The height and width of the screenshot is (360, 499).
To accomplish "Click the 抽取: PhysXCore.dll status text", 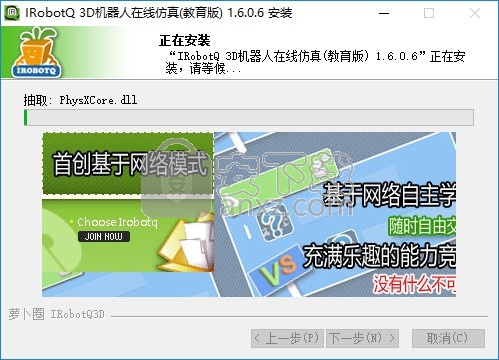I will [x=80, y=100].
